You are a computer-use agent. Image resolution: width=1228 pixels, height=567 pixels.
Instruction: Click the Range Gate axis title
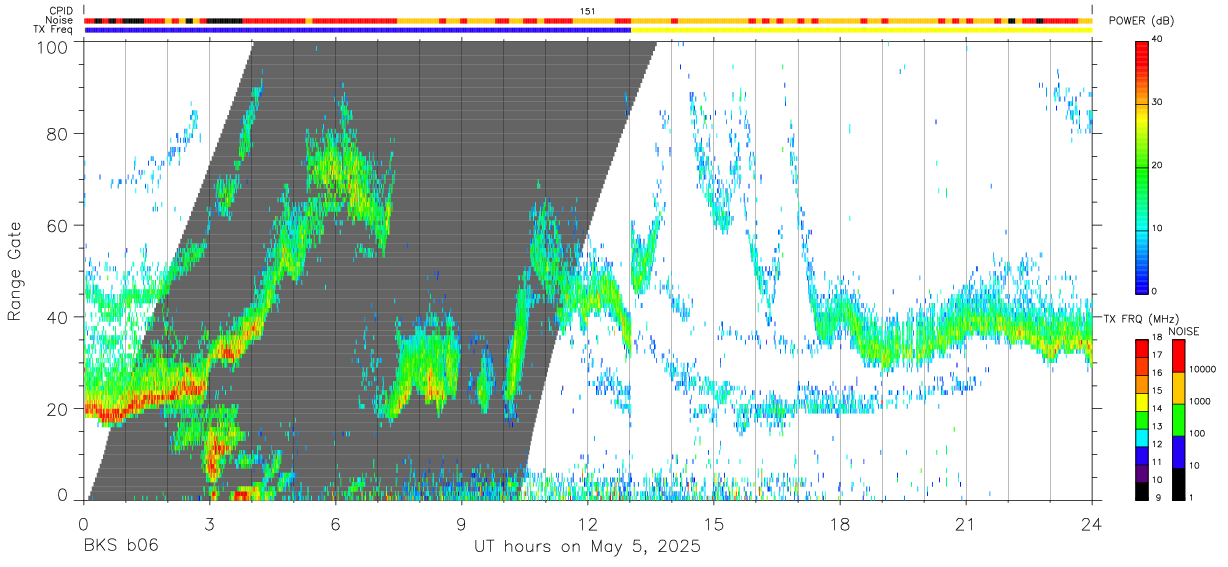click(x=15, y=271)
